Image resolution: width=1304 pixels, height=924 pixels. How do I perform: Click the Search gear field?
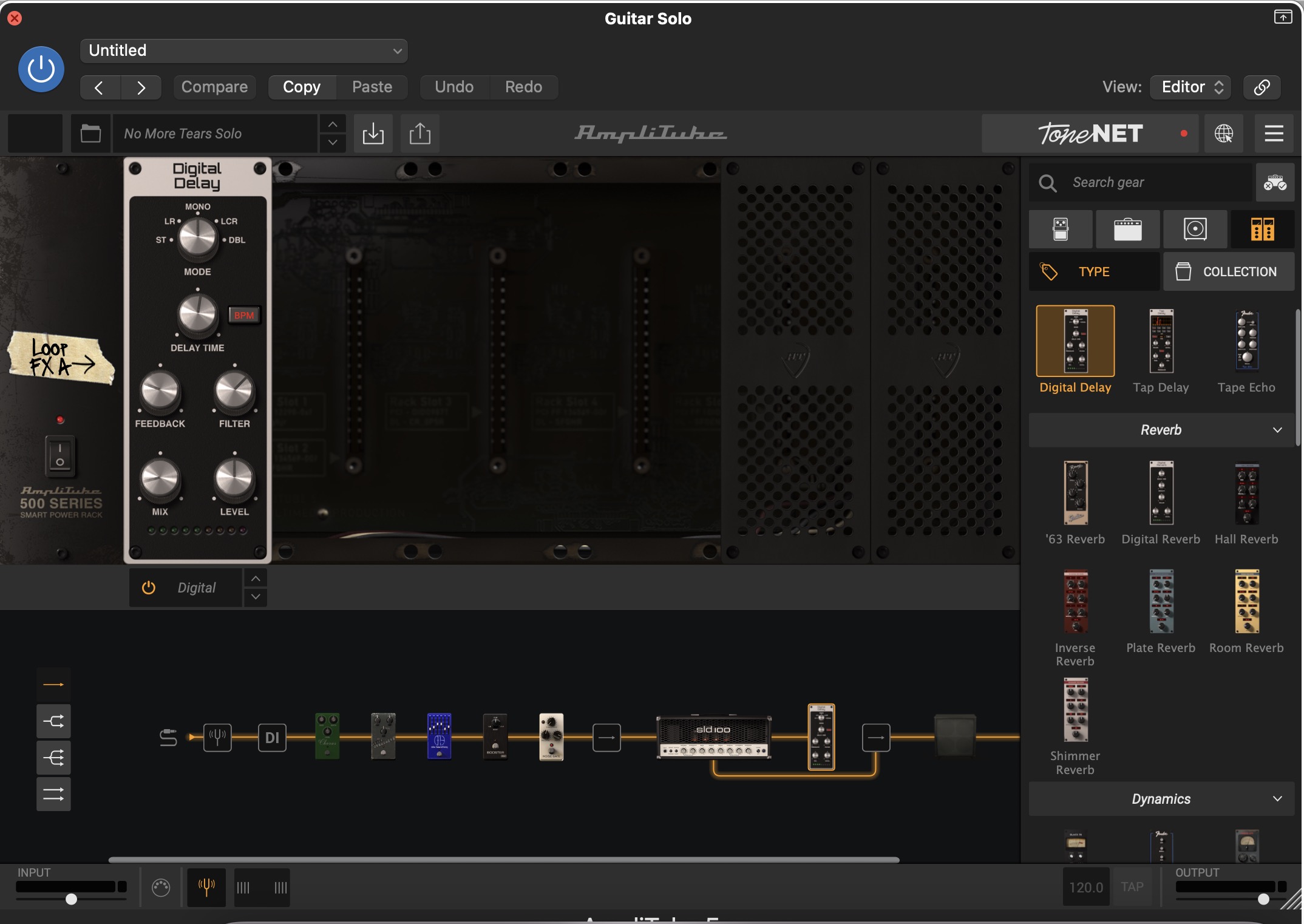click(1141, 183)
